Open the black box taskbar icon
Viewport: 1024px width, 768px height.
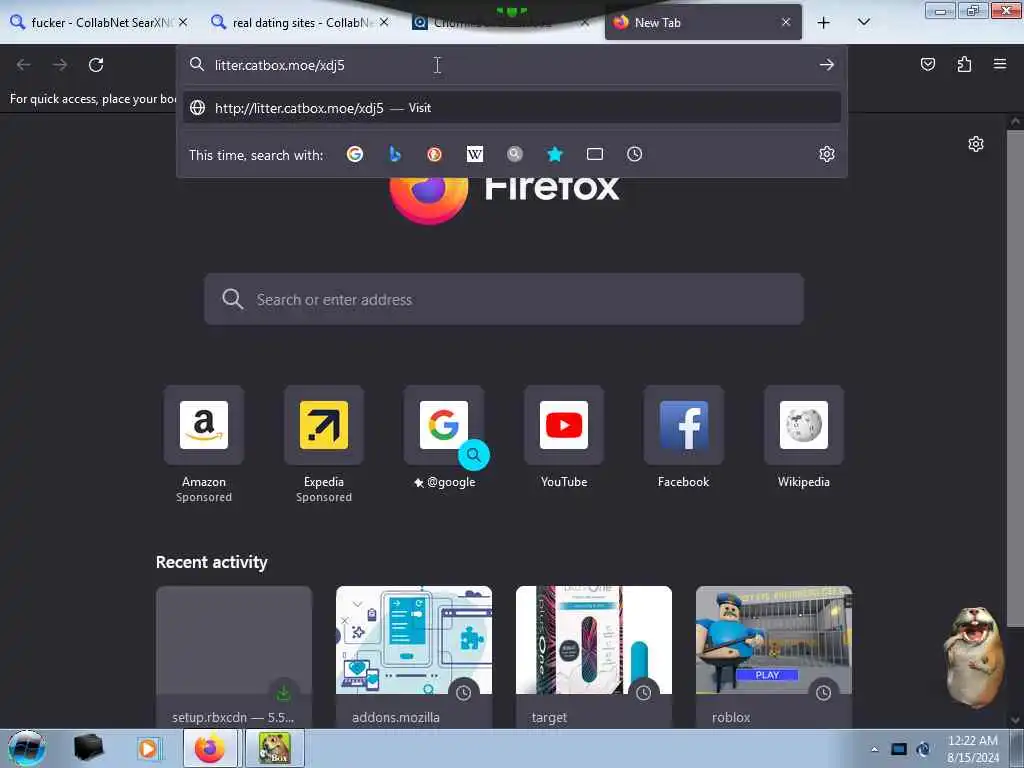(x=88, y=748)
